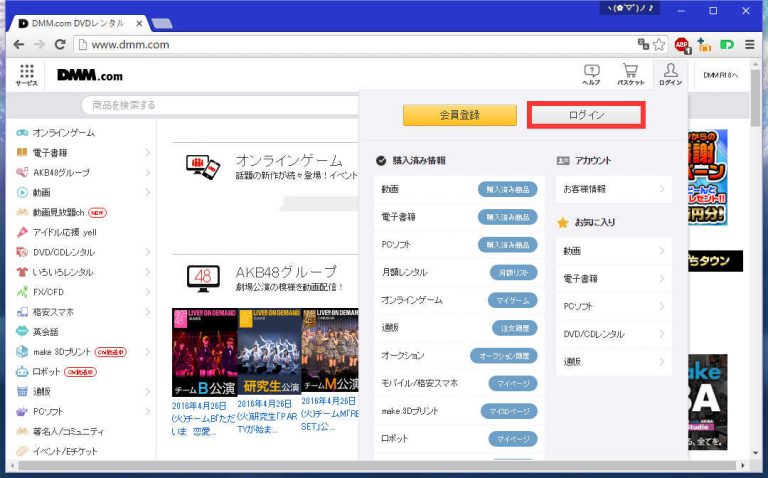Viewport: 768px width, 478px height.
Task: Click the オンラインゲーム devices icon in main area
Action: 203,167
